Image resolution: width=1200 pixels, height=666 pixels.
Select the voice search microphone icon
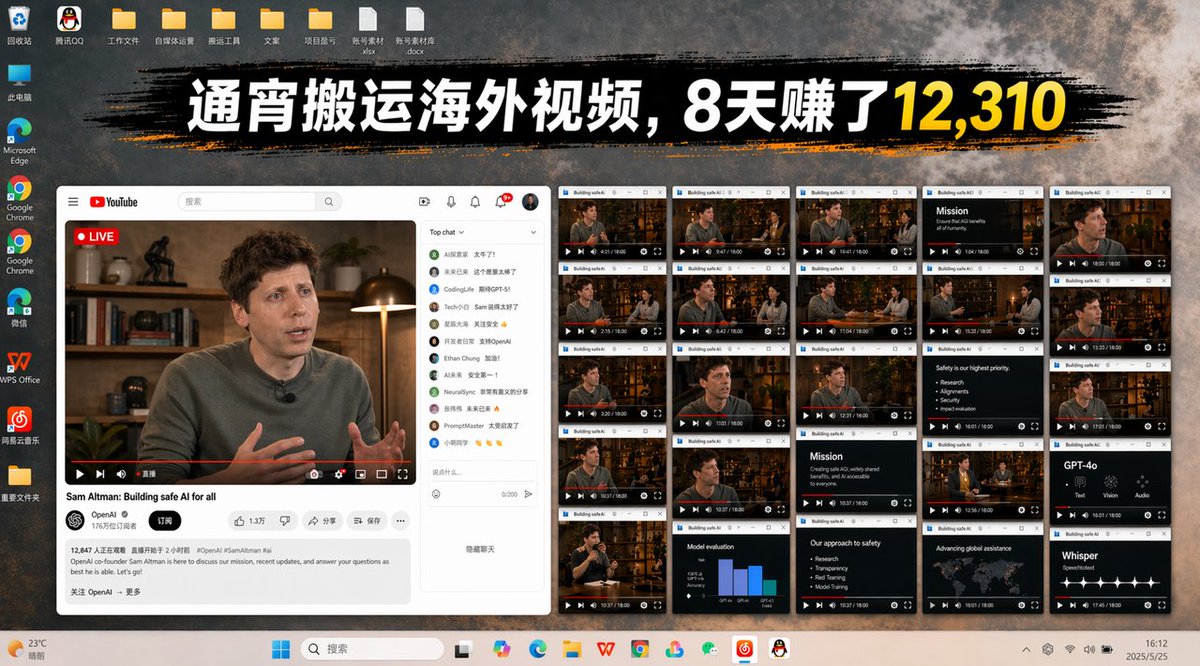[x=451, y=201]
